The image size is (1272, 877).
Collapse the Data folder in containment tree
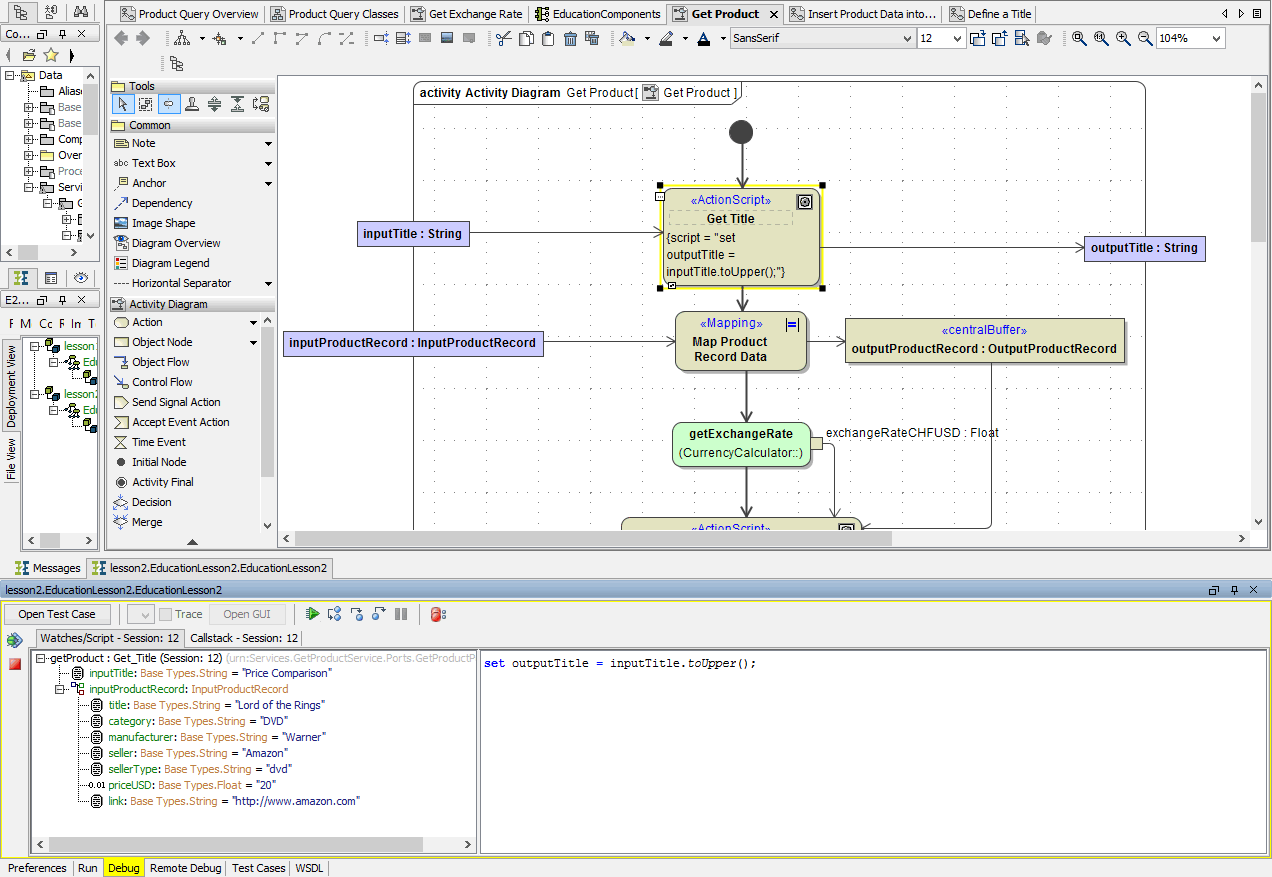(10, 75)
